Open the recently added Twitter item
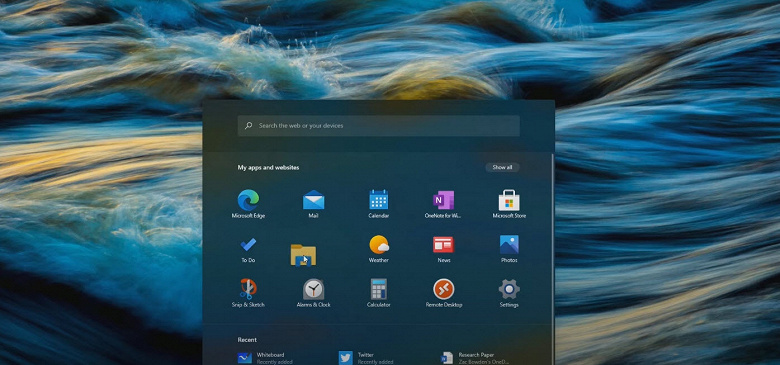This screenshot has height=365, width=780. pos(367,358)
